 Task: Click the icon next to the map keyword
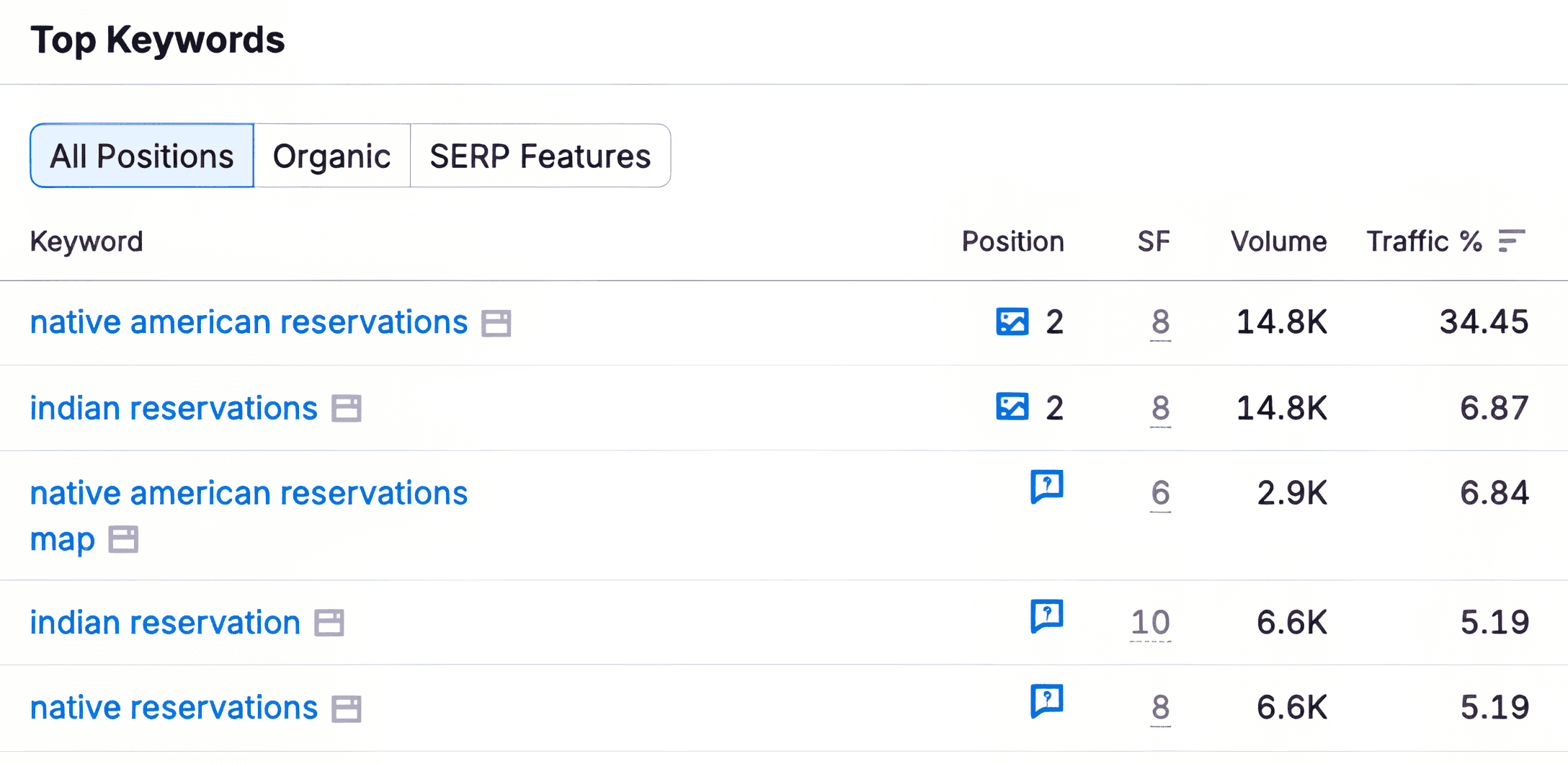[124, 539]
